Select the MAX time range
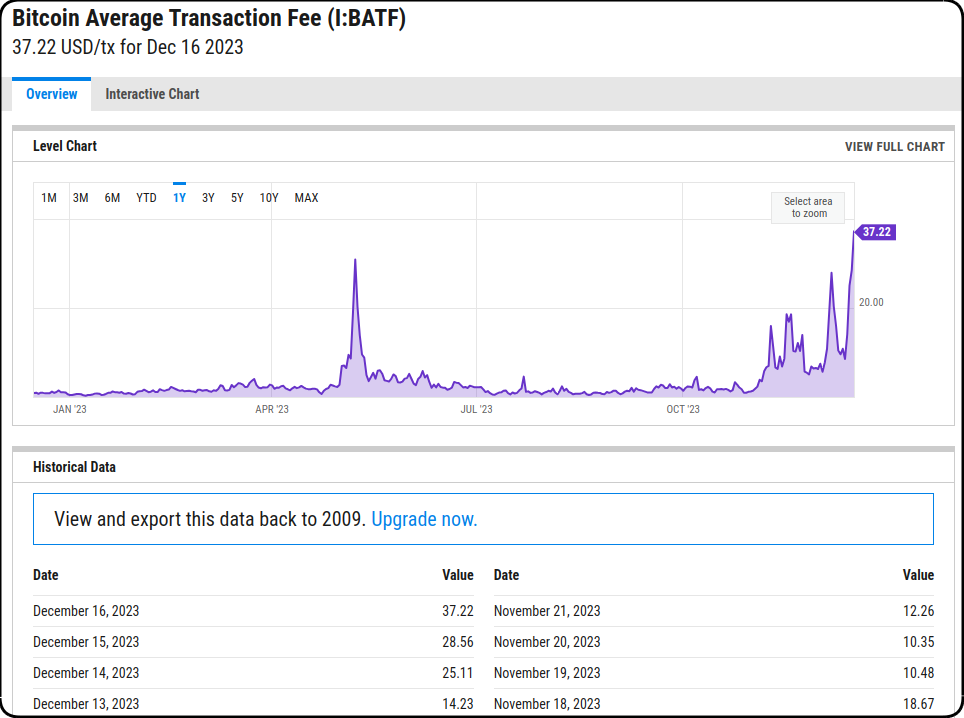 pos(306,198)
